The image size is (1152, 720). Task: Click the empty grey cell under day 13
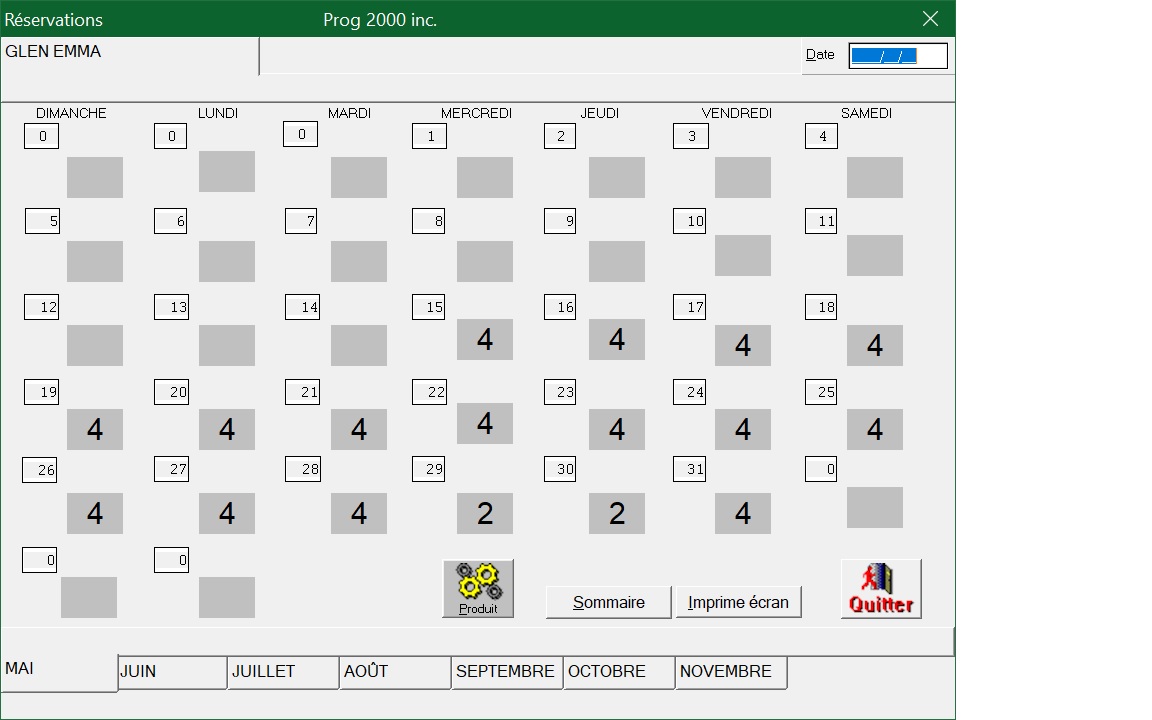[227, 345]
